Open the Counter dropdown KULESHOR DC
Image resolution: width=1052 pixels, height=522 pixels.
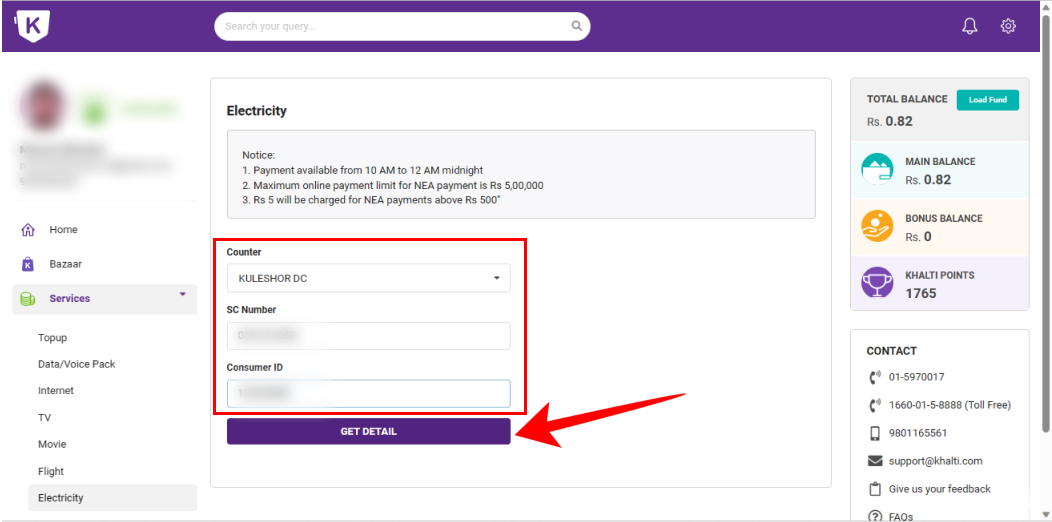click(368, 278)
